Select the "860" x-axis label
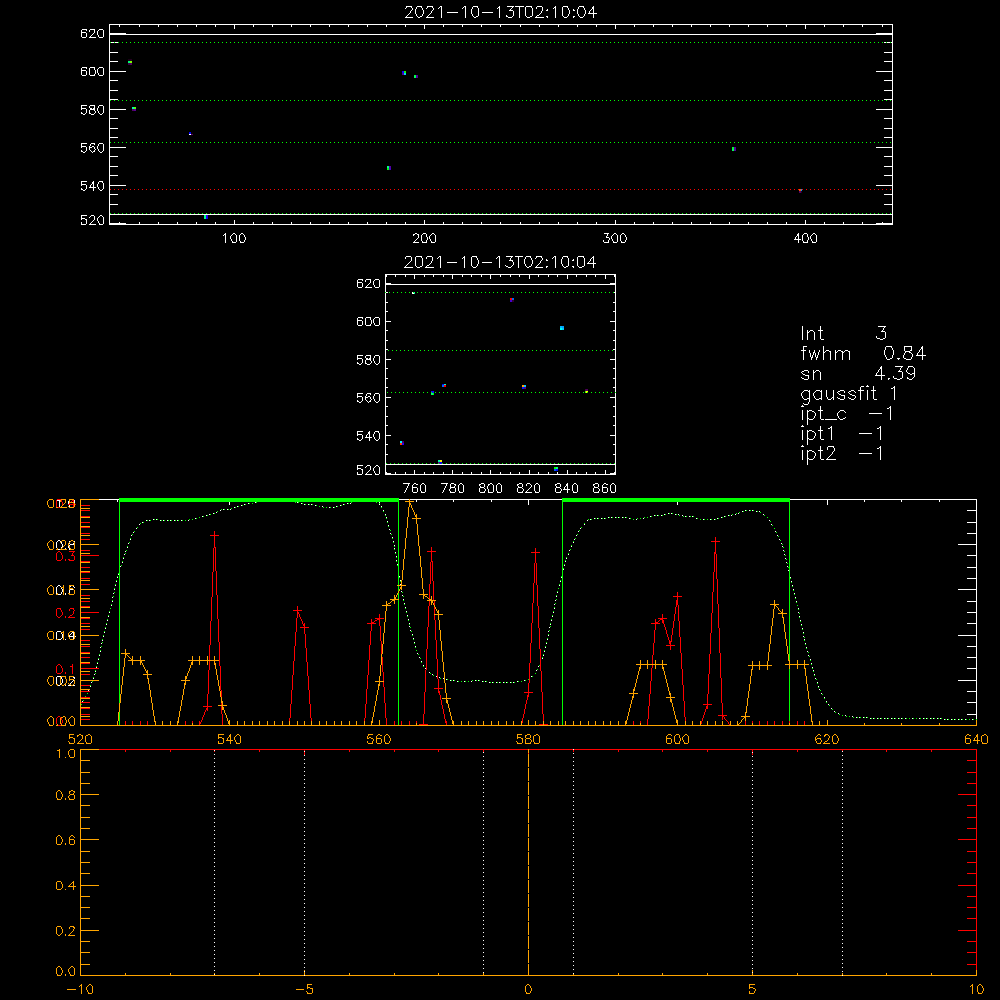The height and width of the screenshot is (1000, 1000). (605, 489)
